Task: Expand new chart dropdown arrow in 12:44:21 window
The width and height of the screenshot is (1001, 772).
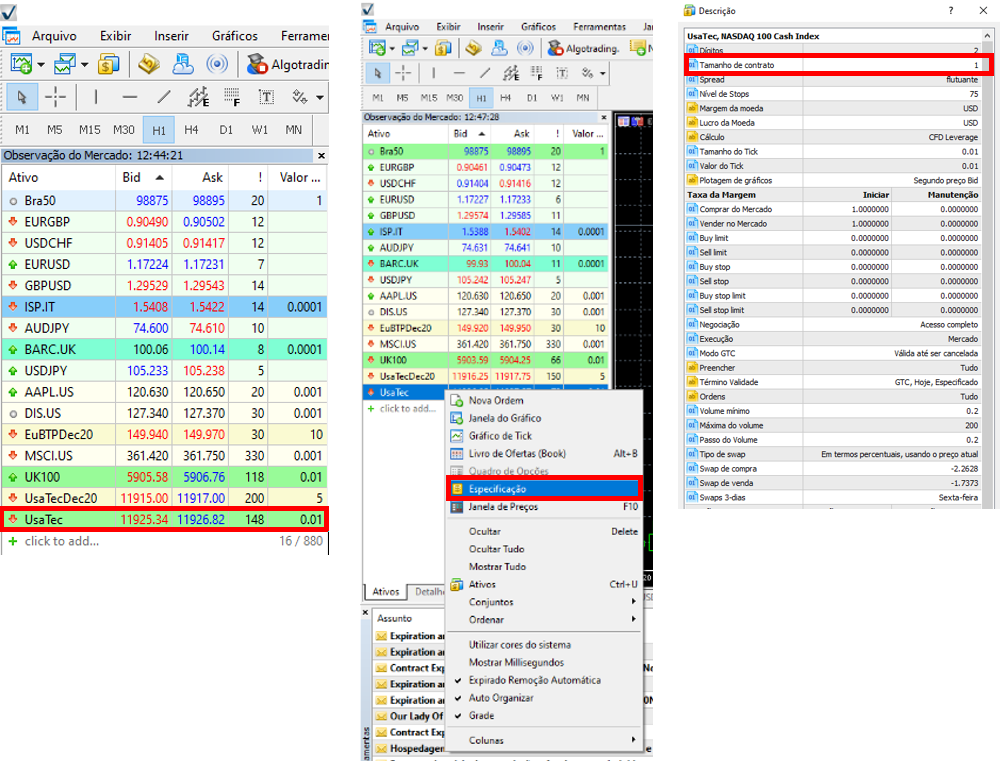Action: coord(41,64)
